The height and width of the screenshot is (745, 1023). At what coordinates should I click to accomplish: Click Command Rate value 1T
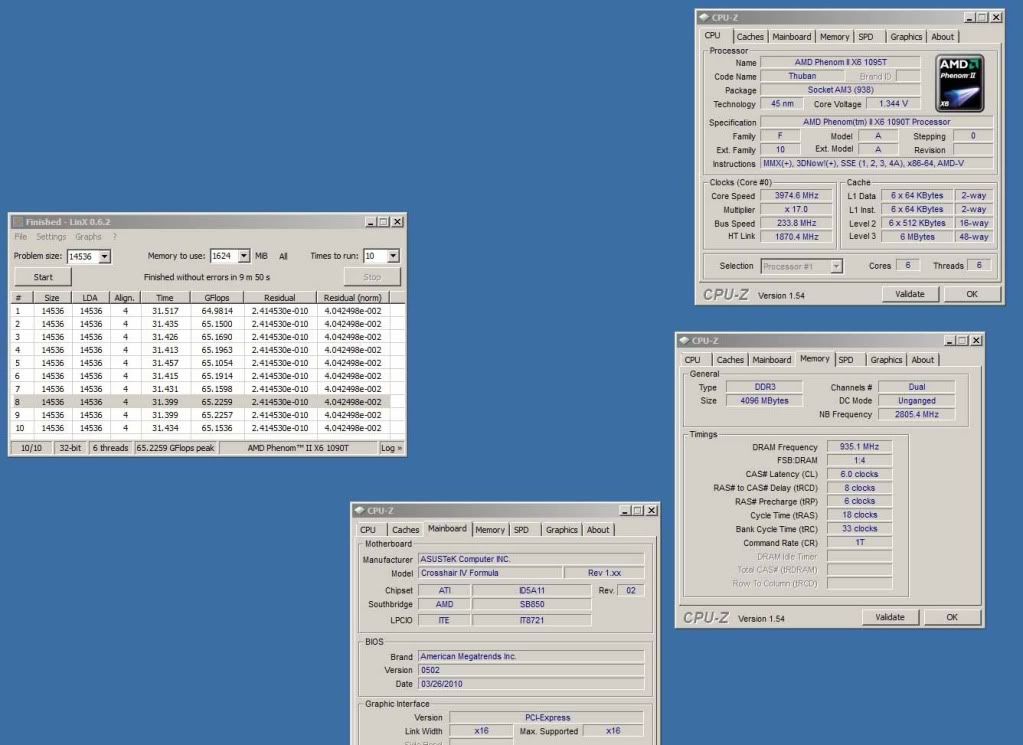[859, 542]
